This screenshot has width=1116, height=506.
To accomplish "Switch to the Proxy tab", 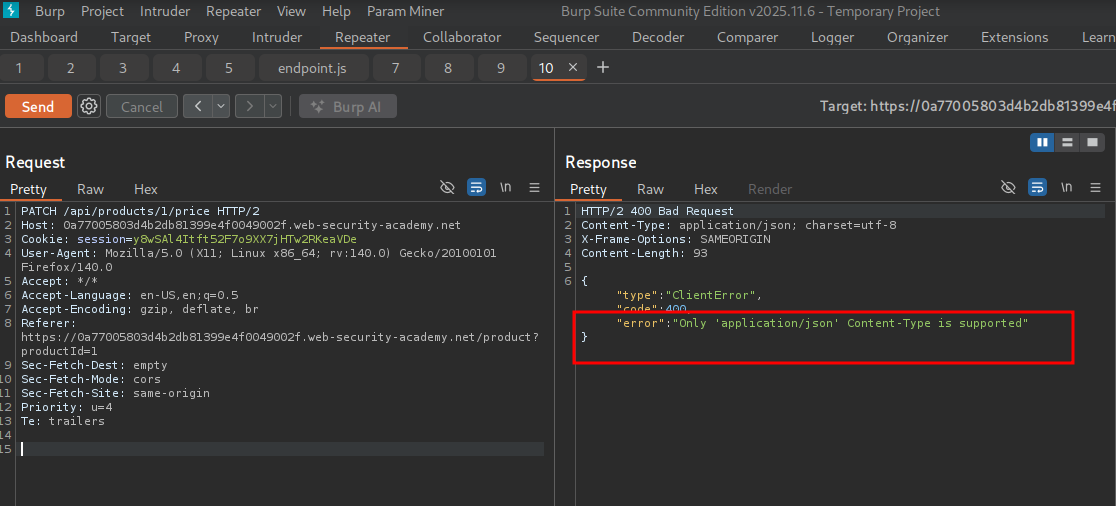I will [x=201, y=38].
